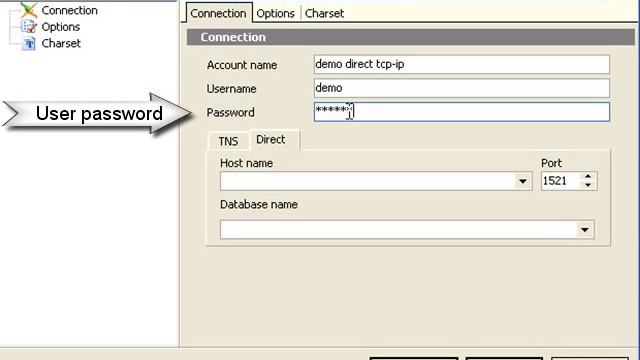Image resolution: width=640 pixels, height=360 pixels.
Task: Open the Charset tree item label
Action: (x=61, y=43)
